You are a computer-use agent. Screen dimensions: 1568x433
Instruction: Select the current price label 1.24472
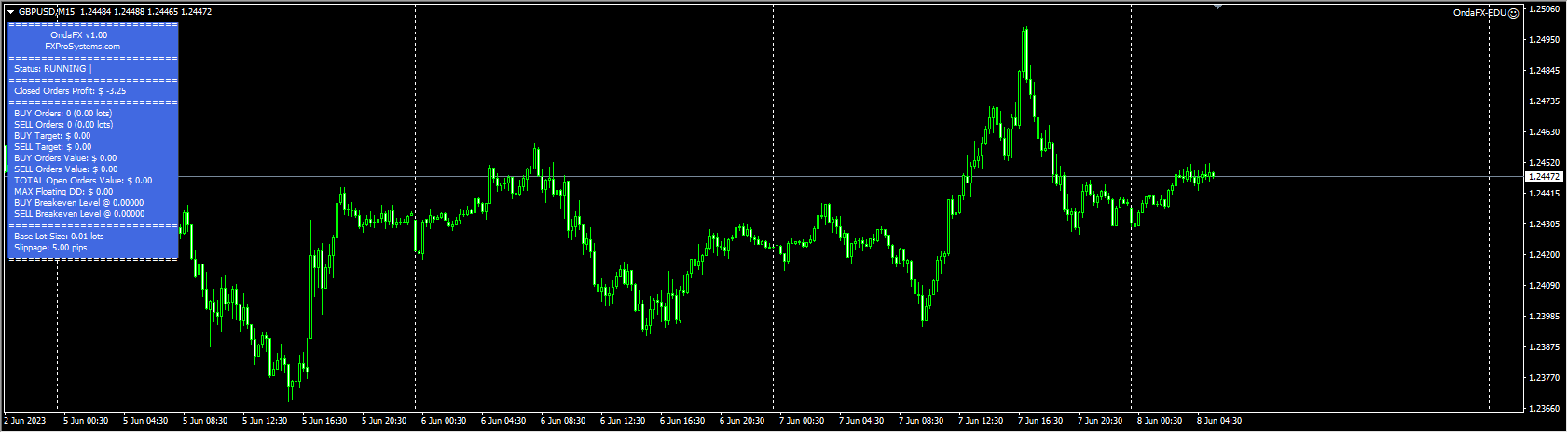point(1544,176)
